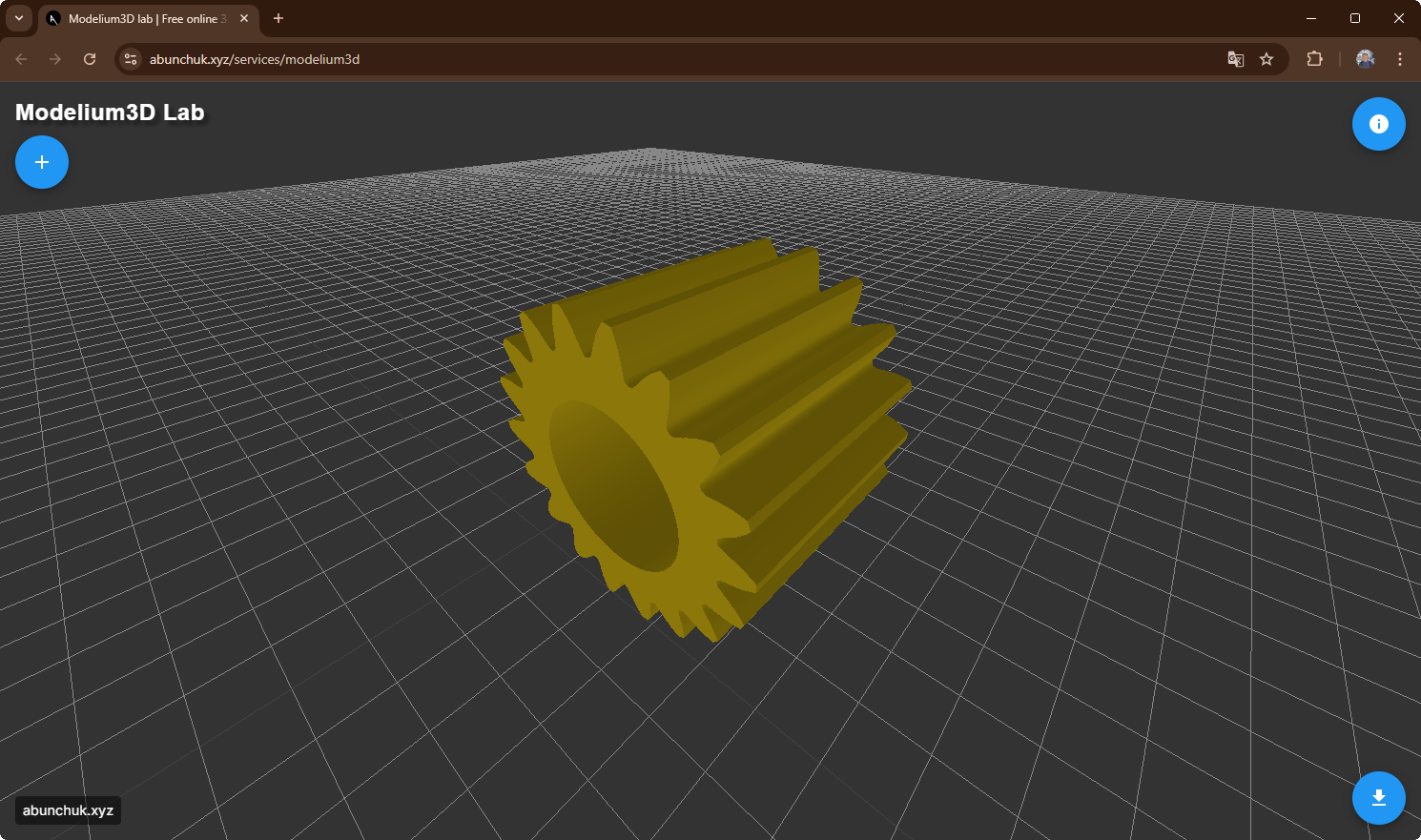This screenshot has width=1421, height=840.
Task: Click the back navigation arrow
Action: point(20,59)
